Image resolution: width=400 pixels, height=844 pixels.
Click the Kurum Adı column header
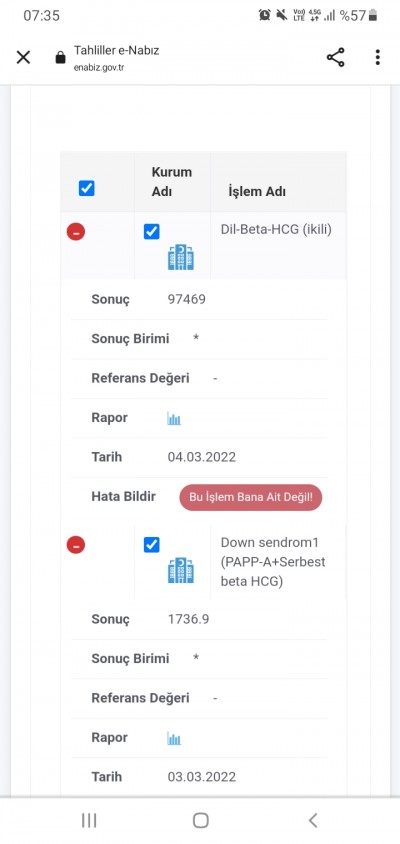[172, 181]
